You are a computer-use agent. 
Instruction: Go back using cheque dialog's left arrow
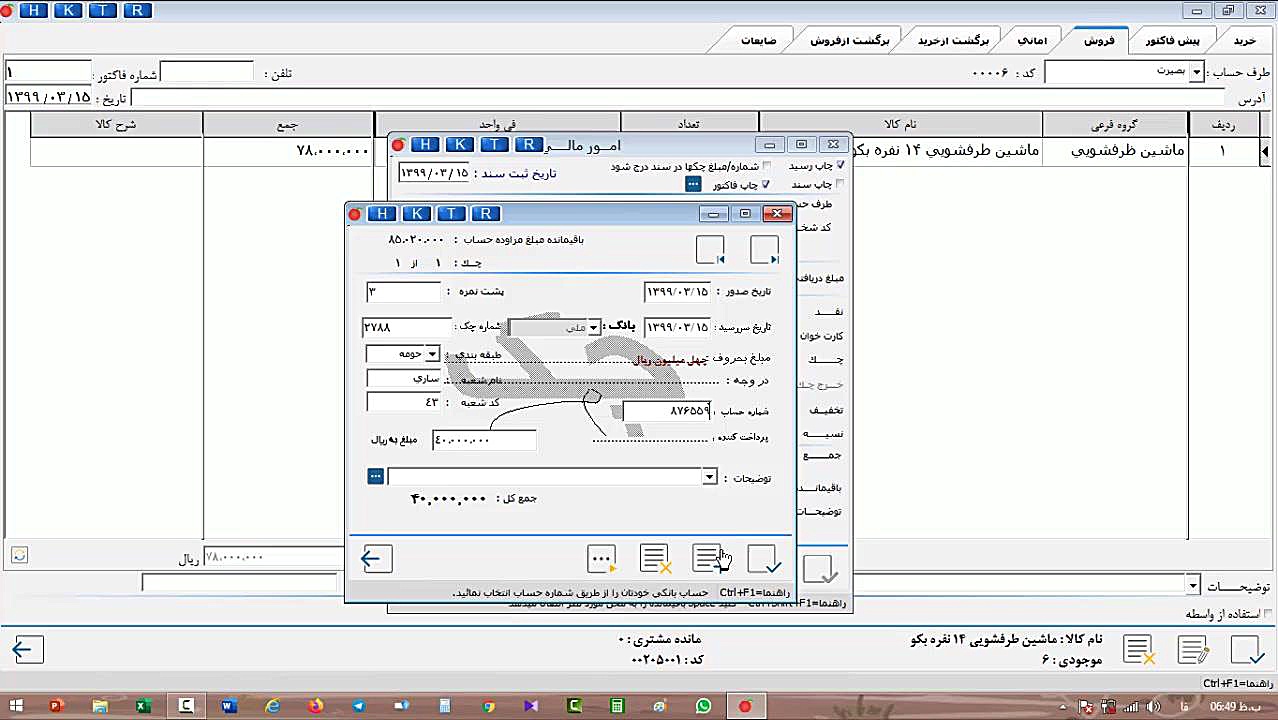tap(376, 559)
